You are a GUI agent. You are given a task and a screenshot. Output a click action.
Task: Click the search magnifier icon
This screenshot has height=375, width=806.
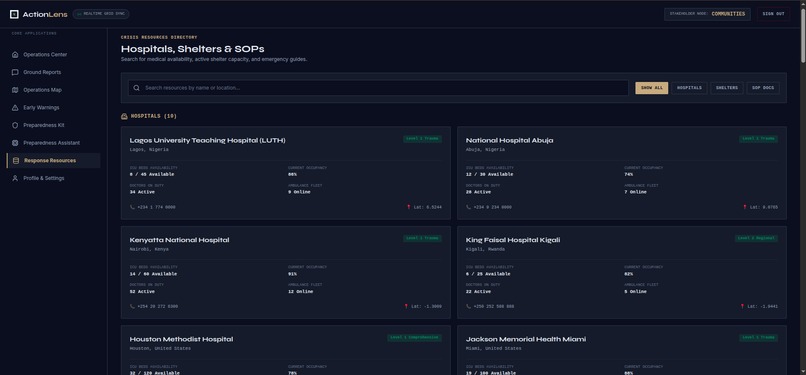click(137, 88)
